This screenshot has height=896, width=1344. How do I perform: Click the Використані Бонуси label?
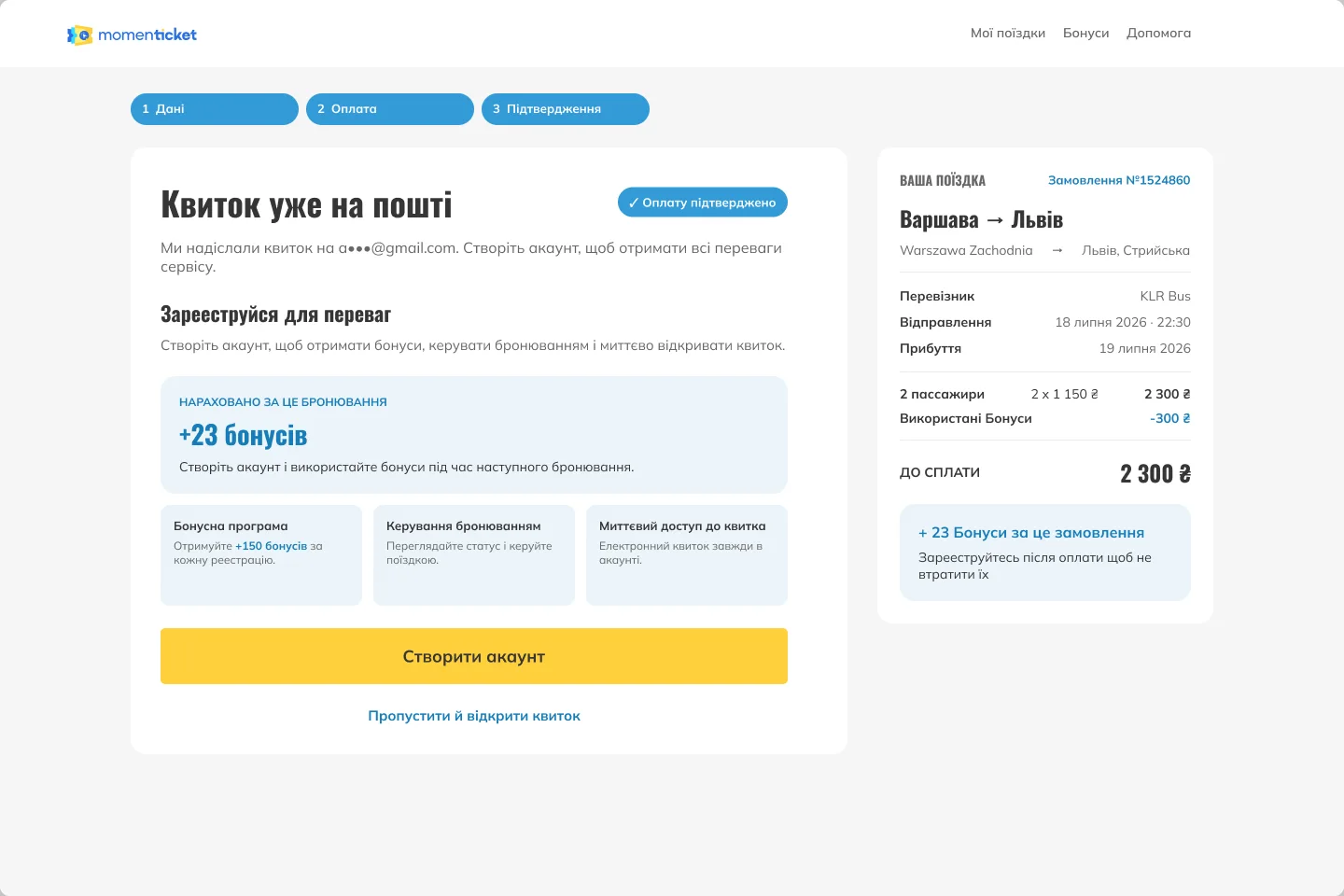pyautogui.click(x=966, y=418)
